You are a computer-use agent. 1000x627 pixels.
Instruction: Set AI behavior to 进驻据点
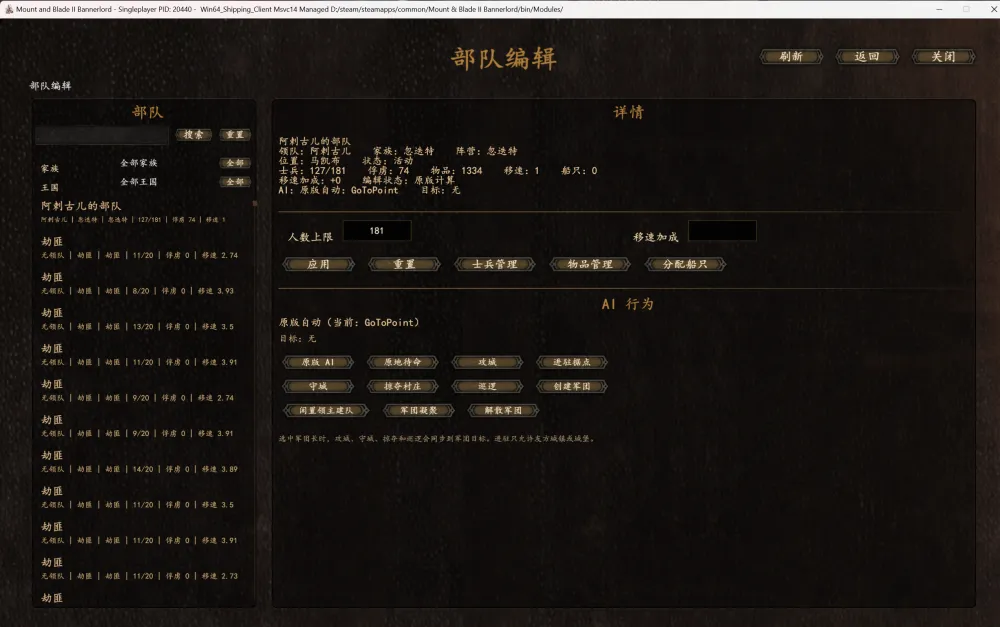click(x=572, y=362)
